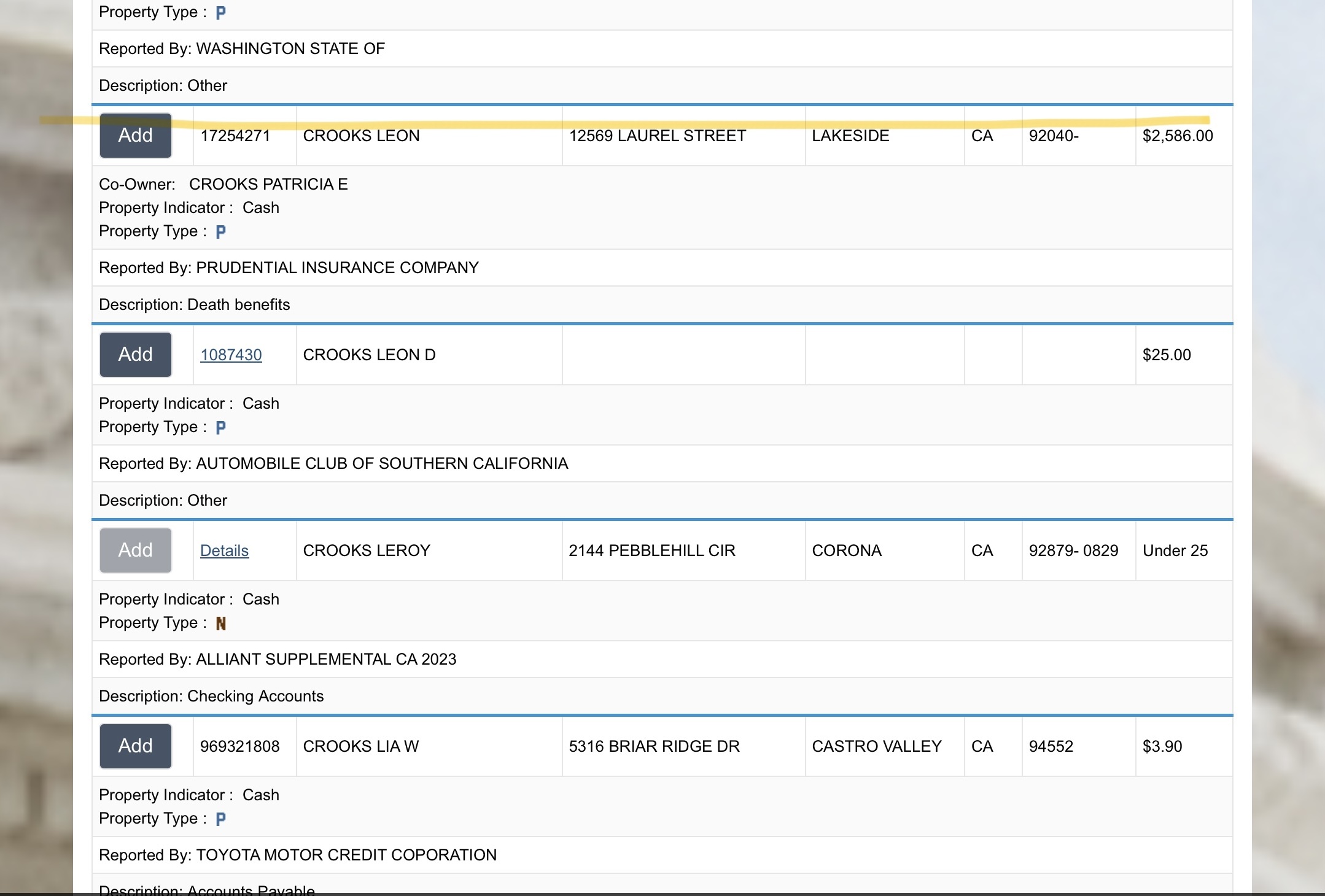
Task: Select amount $2,586.00
Action: [1178, 136]
